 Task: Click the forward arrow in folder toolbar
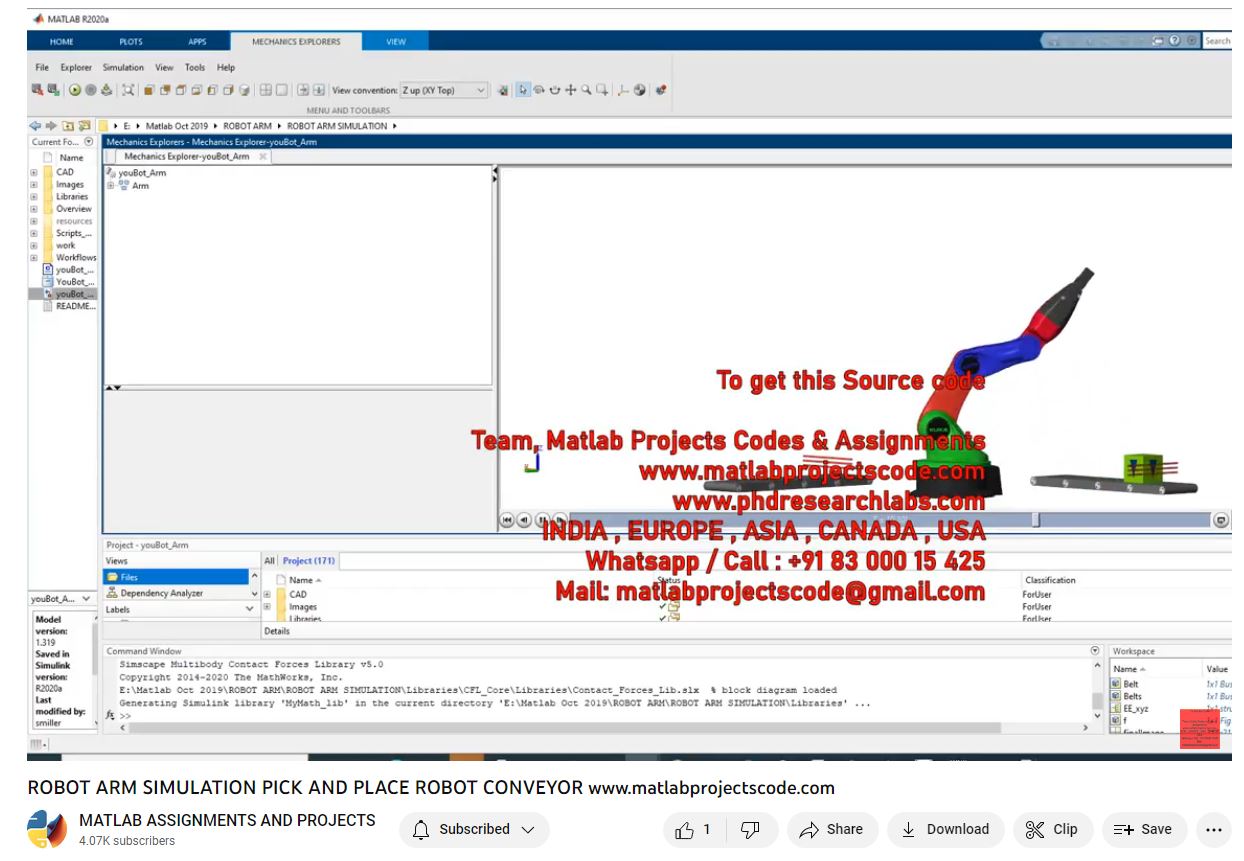[x=51, y=126]
